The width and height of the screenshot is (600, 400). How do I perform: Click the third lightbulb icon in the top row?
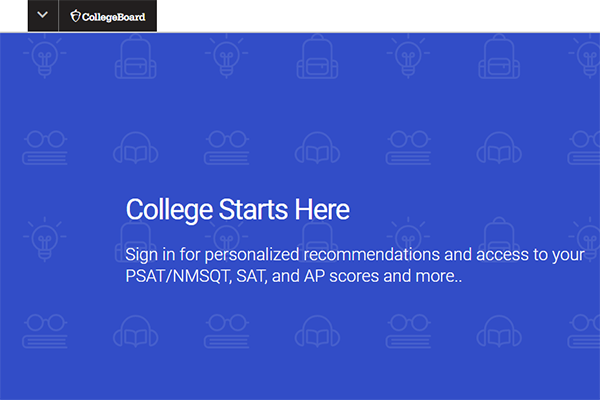tap(406, 56)
